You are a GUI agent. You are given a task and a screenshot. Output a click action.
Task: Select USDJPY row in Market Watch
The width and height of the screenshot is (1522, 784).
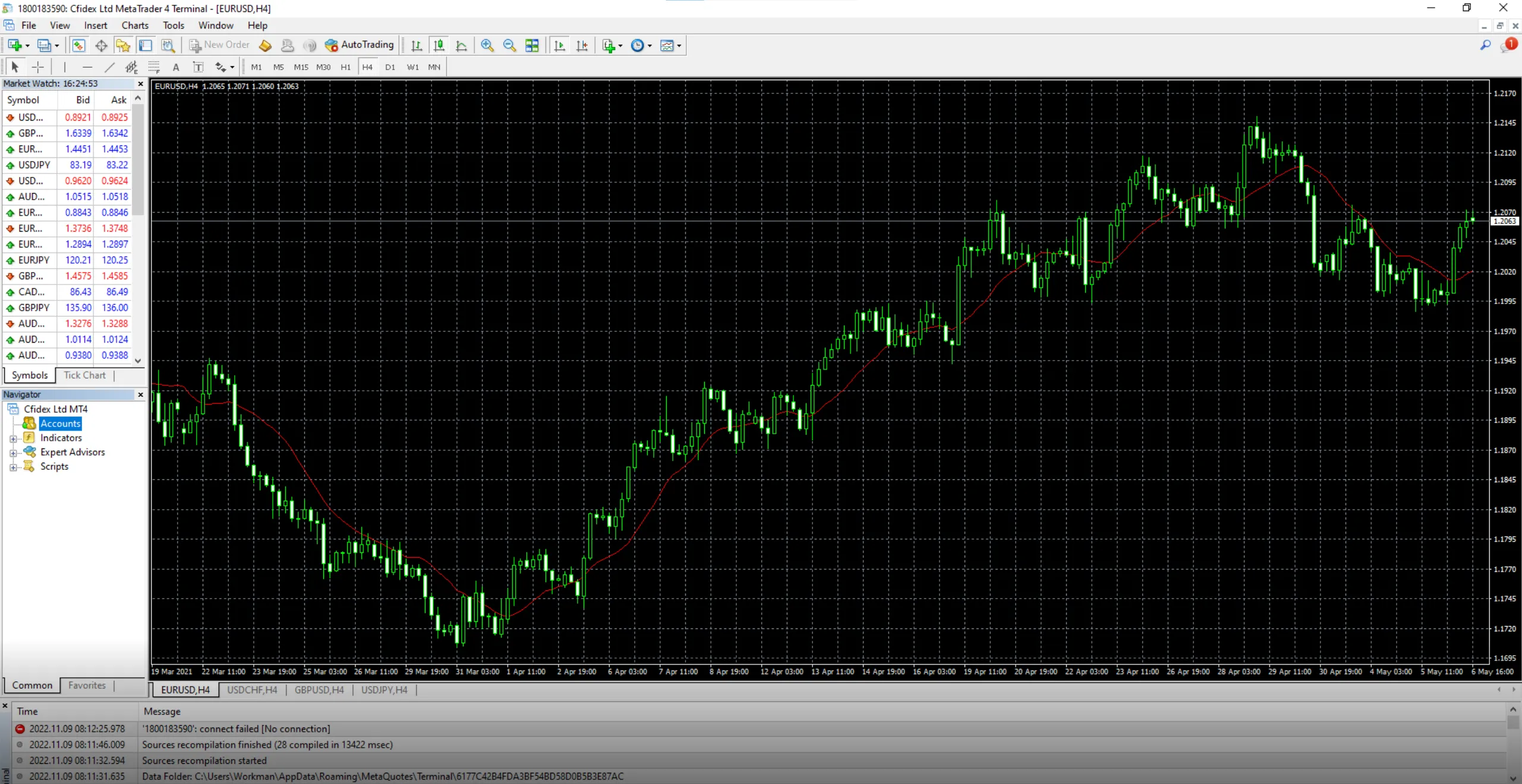click(67, 165)
